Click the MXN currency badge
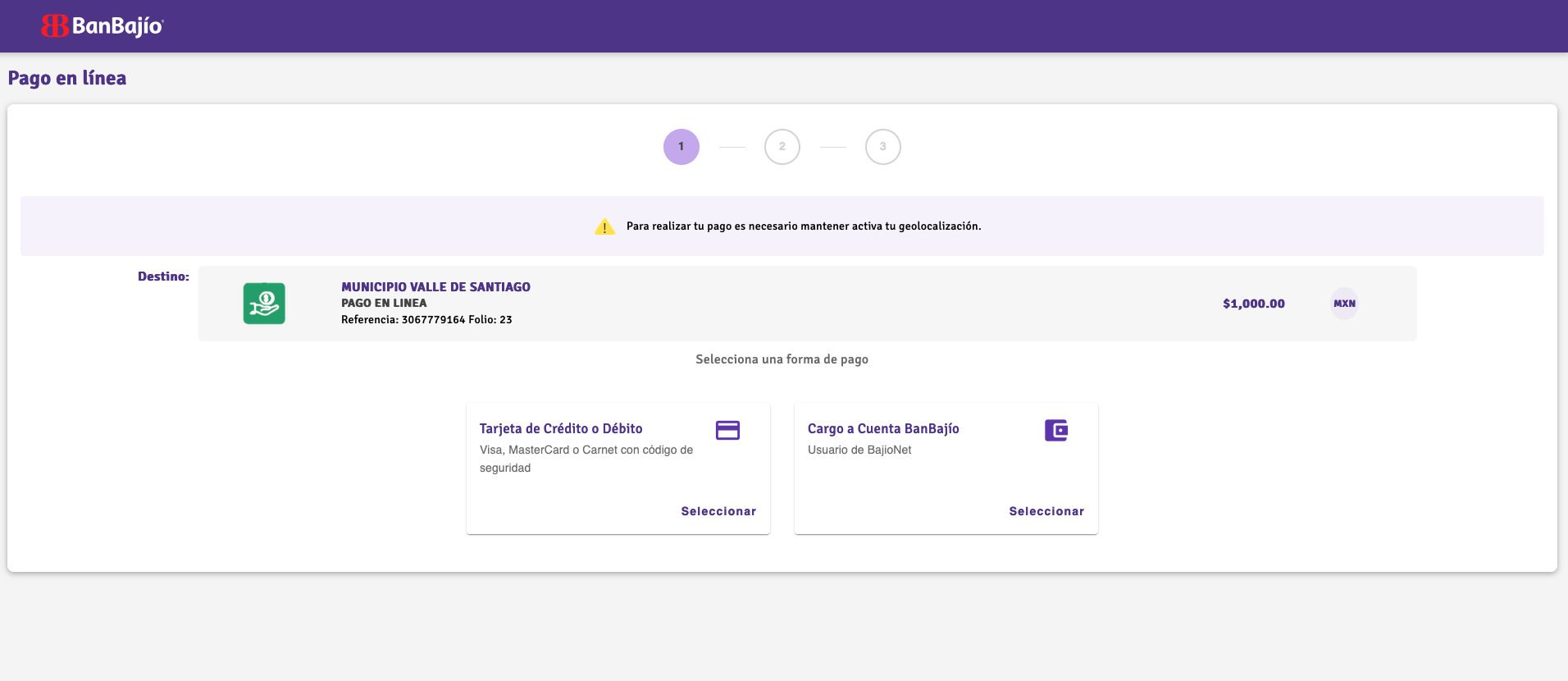The width and height of the screenshot is (1568, 681). click(1344, 304)
